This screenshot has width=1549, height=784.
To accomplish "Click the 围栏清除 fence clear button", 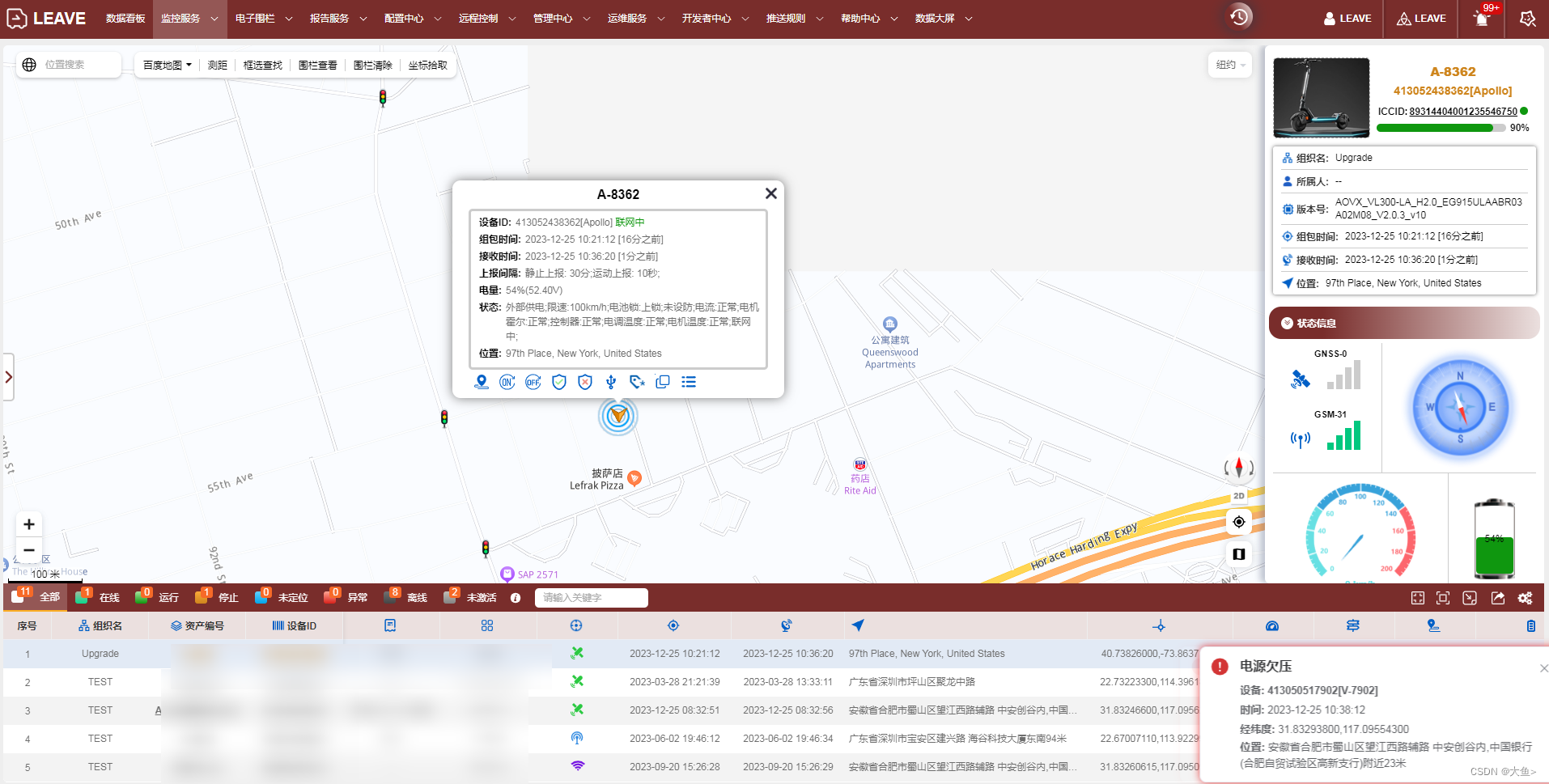I will (x=373, y=66).
